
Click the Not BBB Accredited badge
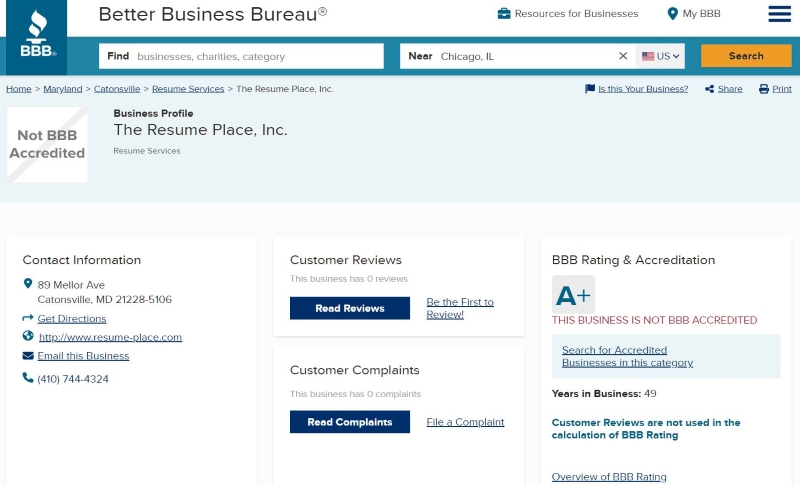(x=47, y=144)
